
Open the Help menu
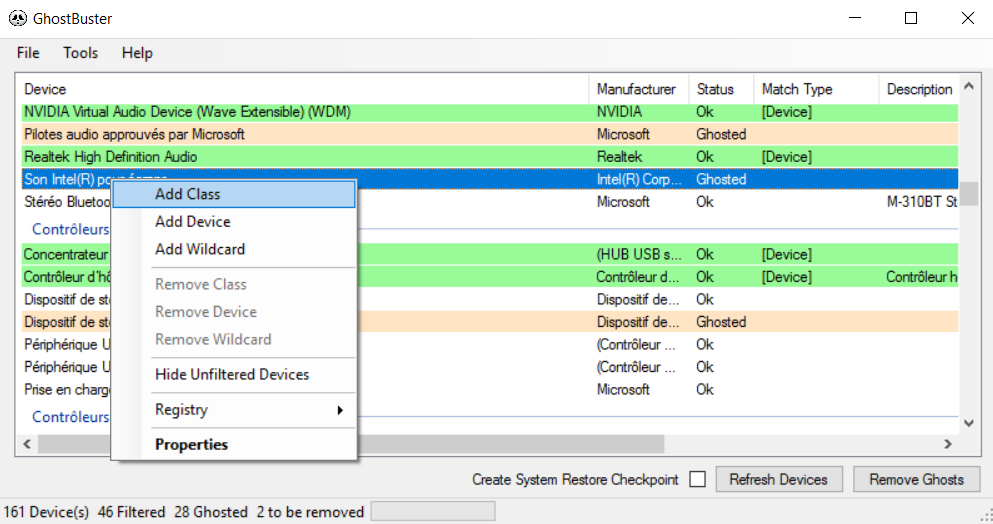[137, 53]
